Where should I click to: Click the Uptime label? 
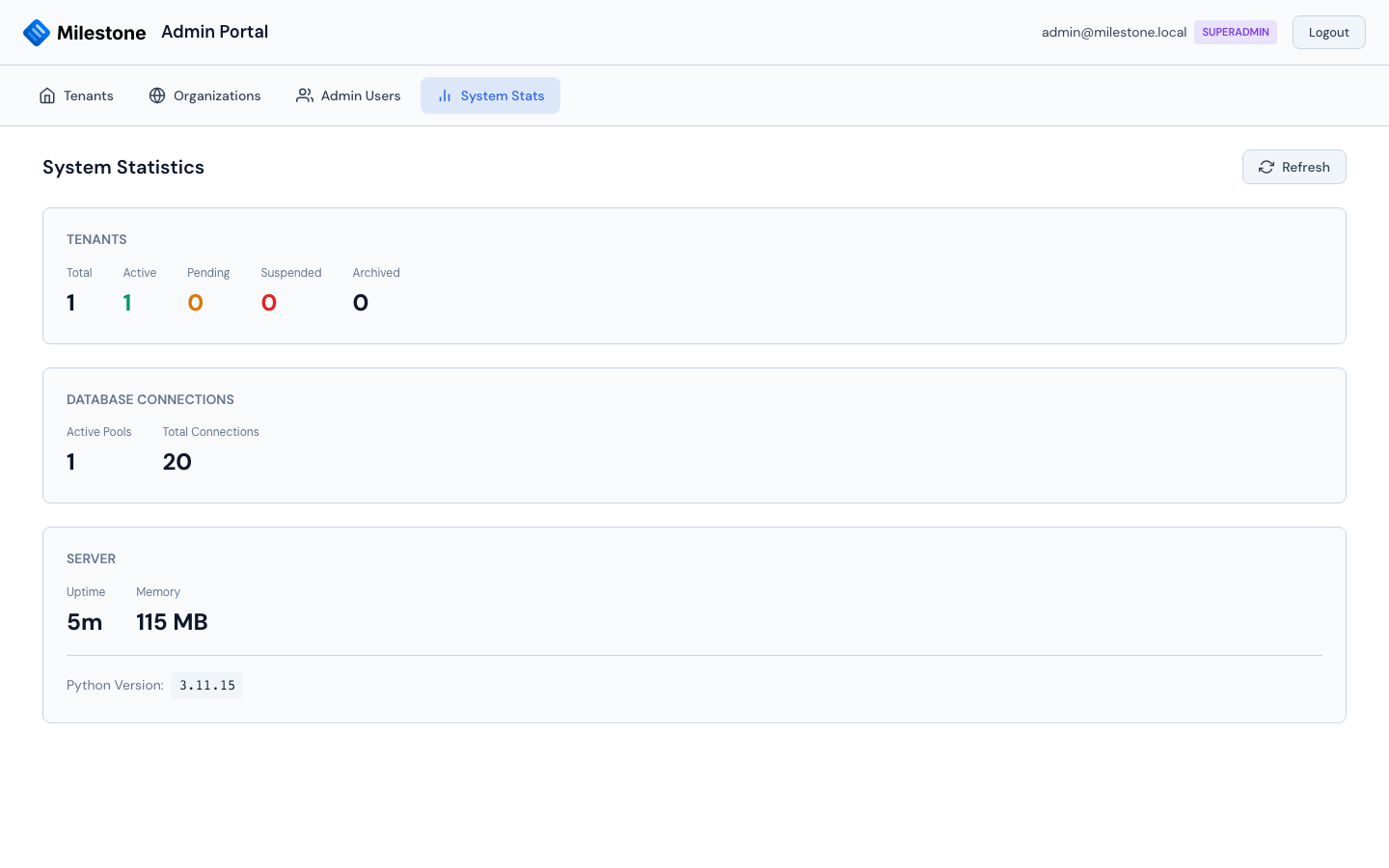86,592
